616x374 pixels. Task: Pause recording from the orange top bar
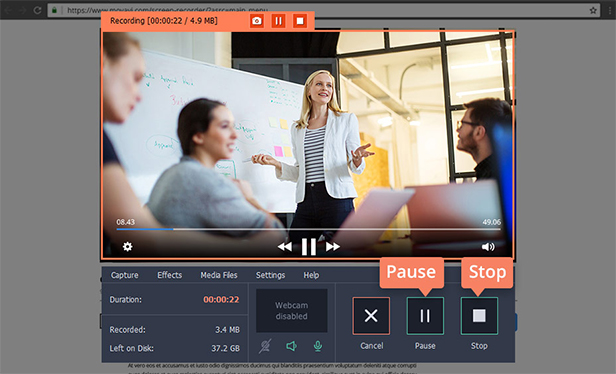tap(279, 20)
